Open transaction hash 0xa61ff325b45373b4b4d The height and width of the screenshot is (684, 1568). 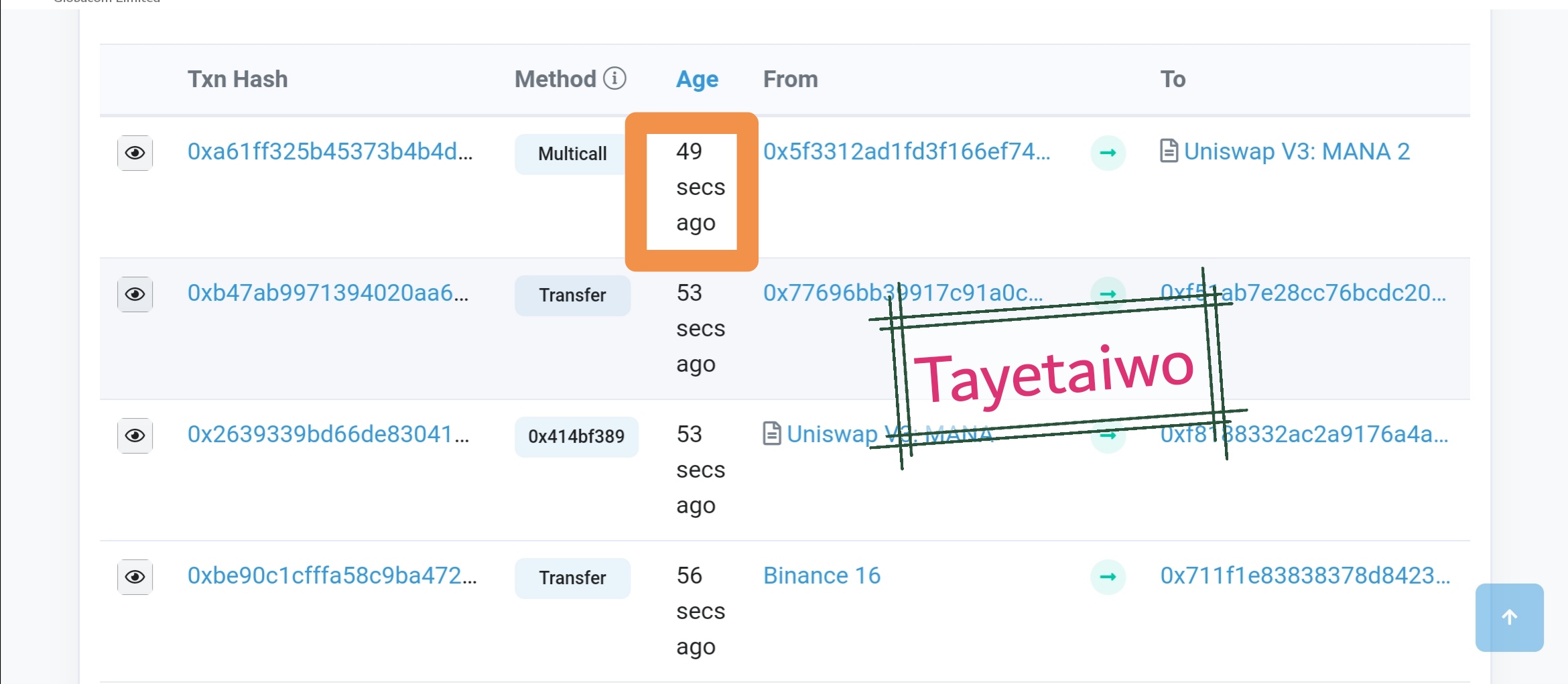(330, 152)
